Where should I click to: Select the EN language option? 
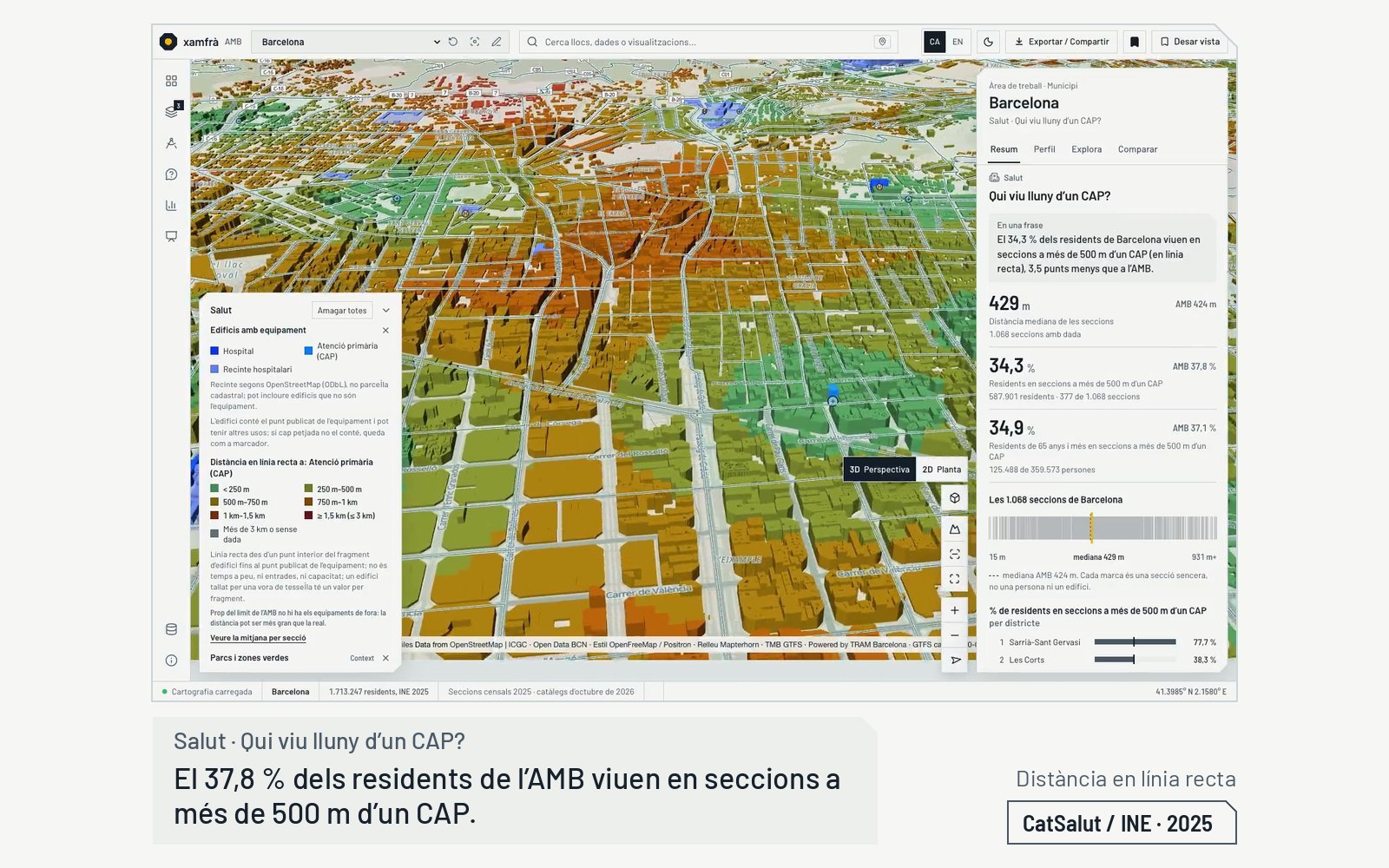tap(958, 42)
